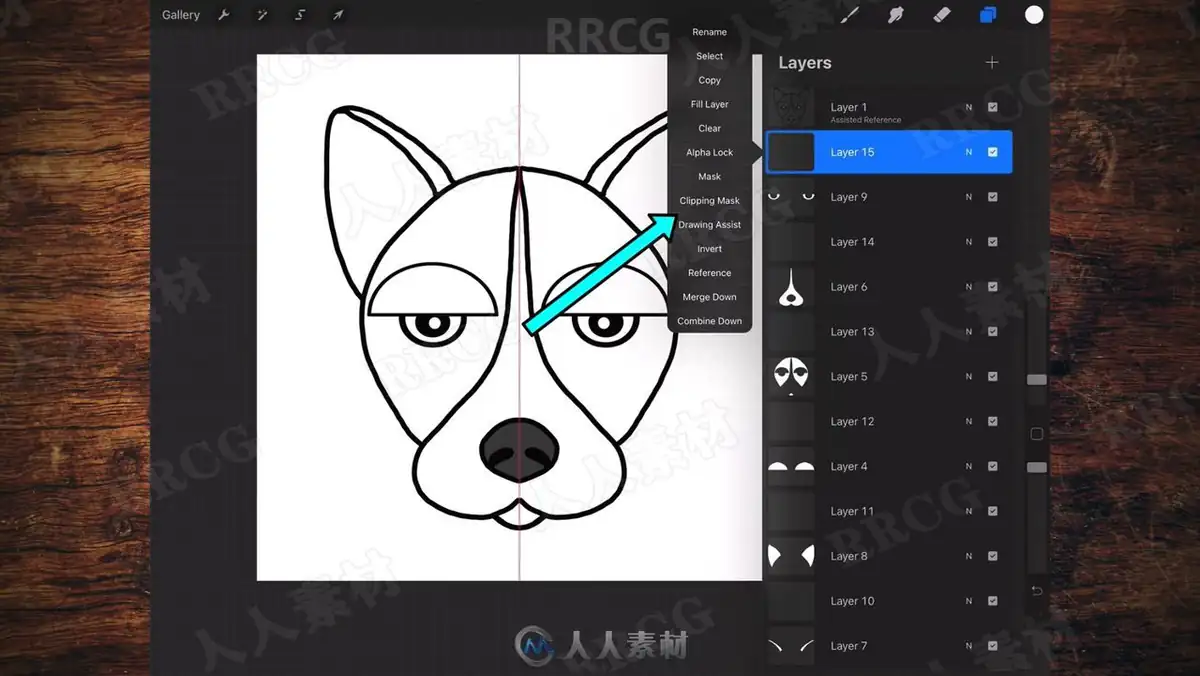Choose Fill Layer option
1200x676 pixels.
(x=710, y=104)
